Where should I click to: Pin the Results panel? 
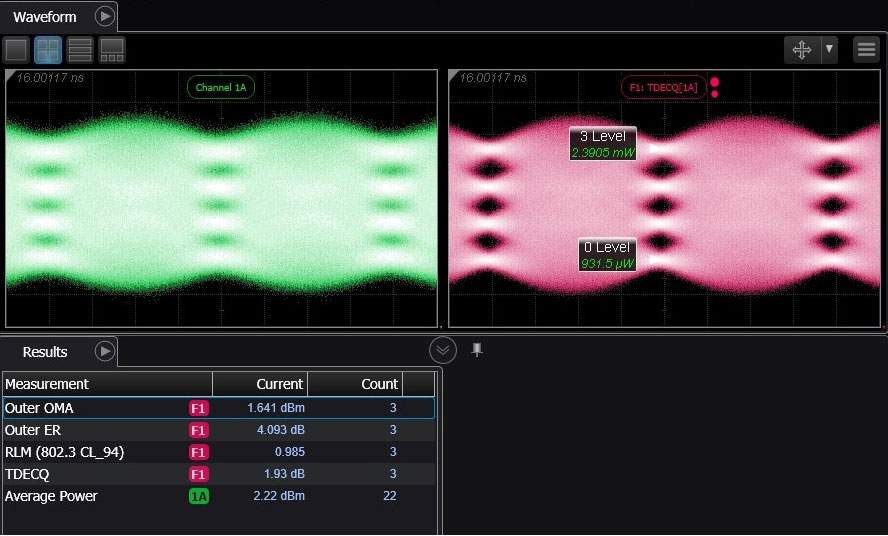[477, 350]
